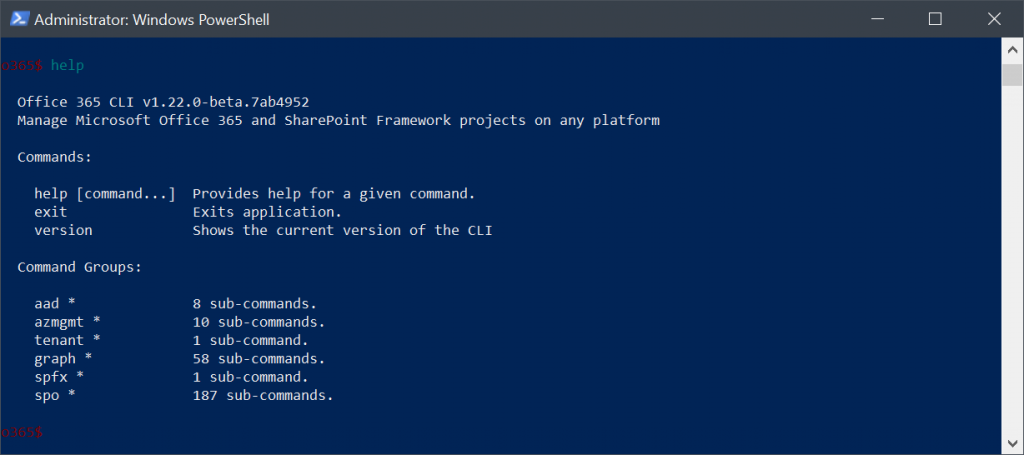Click the 'azmgmt *' command group
The image size is (1024, 455).
point(67,322)
